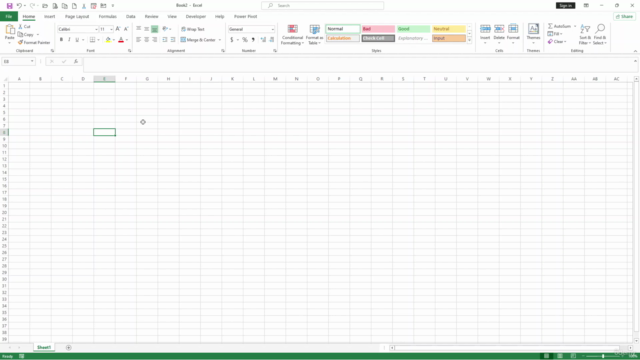Apply accounting dollar format

click(231, 40)
